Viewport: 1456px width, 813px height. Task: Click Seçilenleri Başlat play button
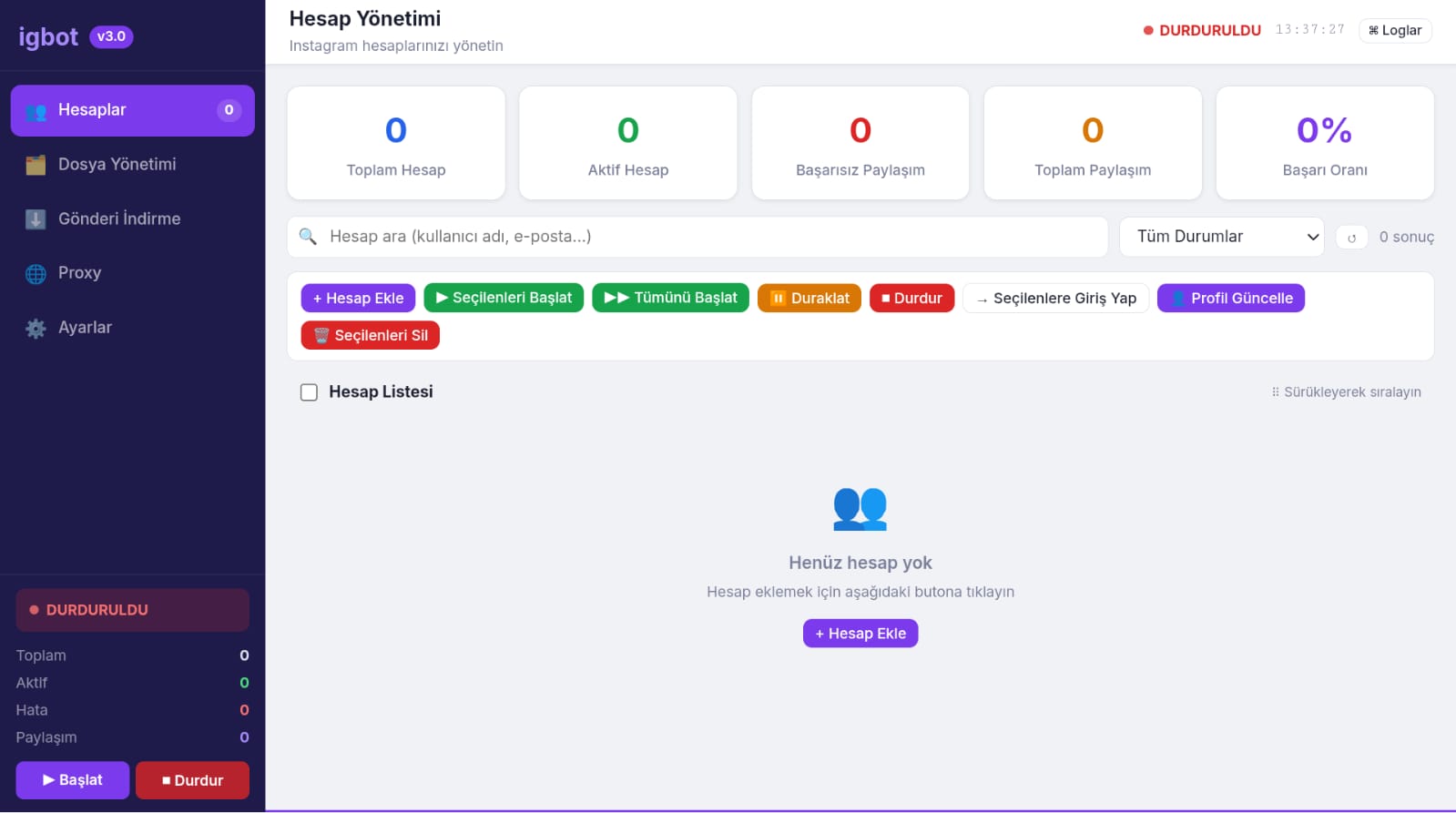pos(504,298)
